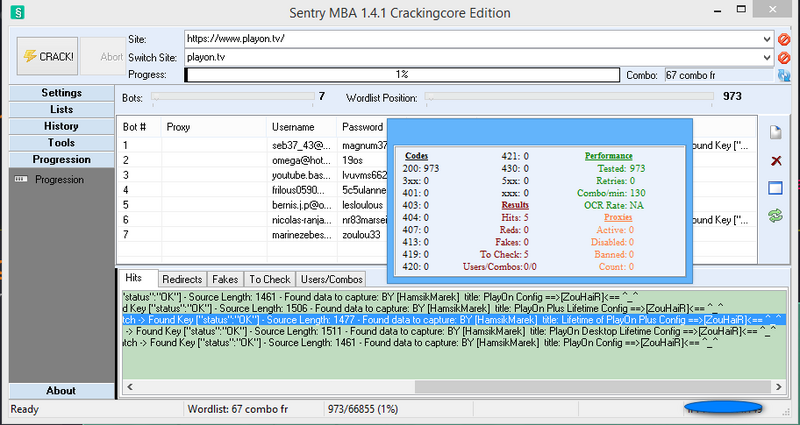This screenshot has width=800, height=425.
Task: Click the 1% progress bar
Action: (402, 75)
